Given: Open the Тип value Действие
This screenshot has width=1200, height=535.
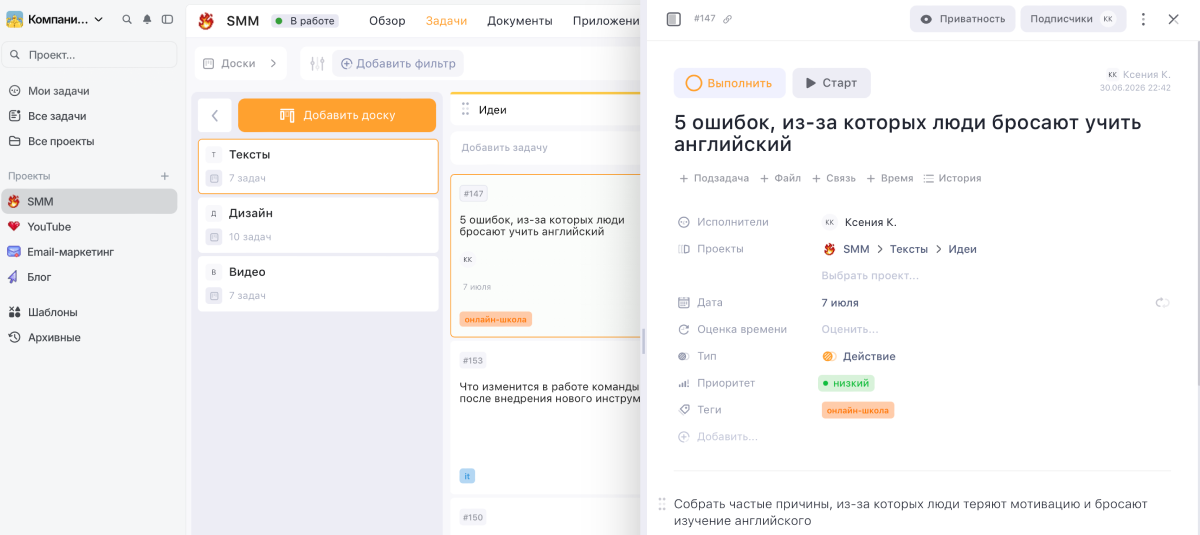Looking at the screenshot, I should click(x=859, y=356).
